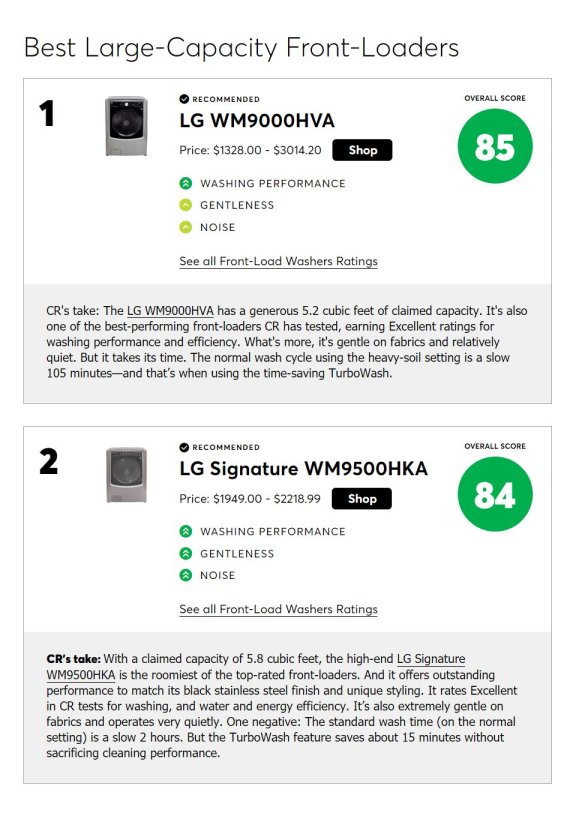Viewport: 570px width, 813px height.
Task: Open See all Front-Load Washers Ratings link in second card
Action: point(279,609)
